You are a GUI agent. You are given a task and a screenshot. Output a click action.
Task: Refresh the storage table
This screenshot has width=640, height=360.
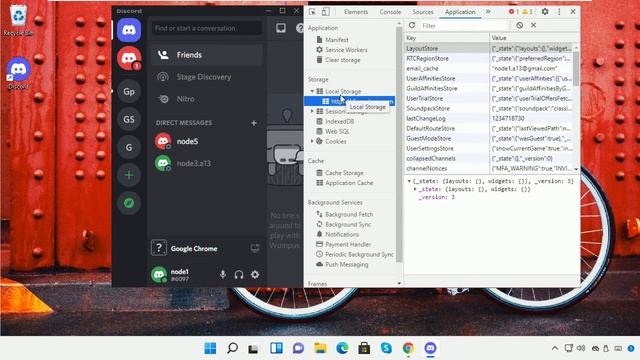412,25
